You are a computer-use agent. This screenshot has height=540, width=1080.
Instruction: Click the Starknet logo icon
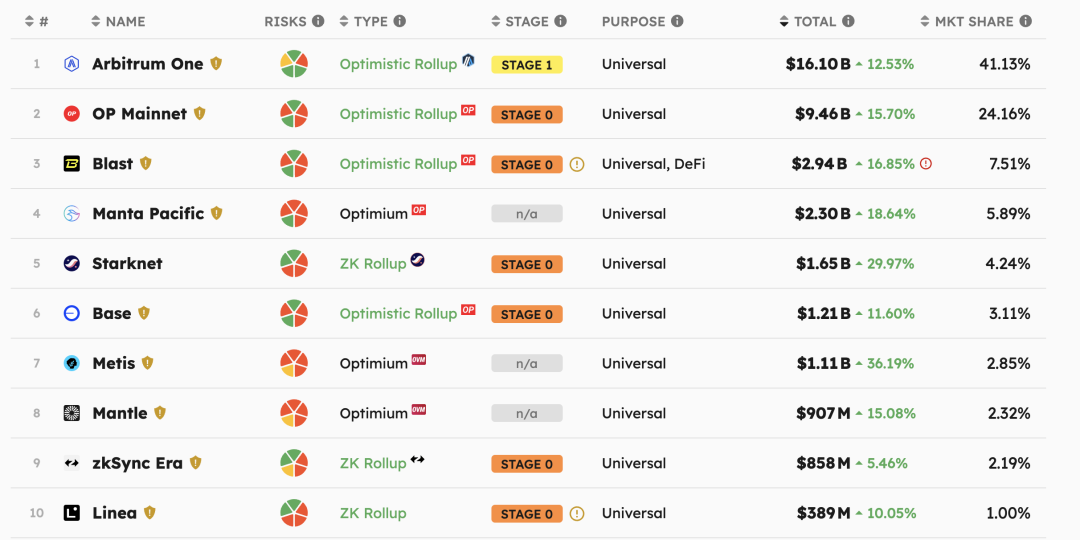72,263
